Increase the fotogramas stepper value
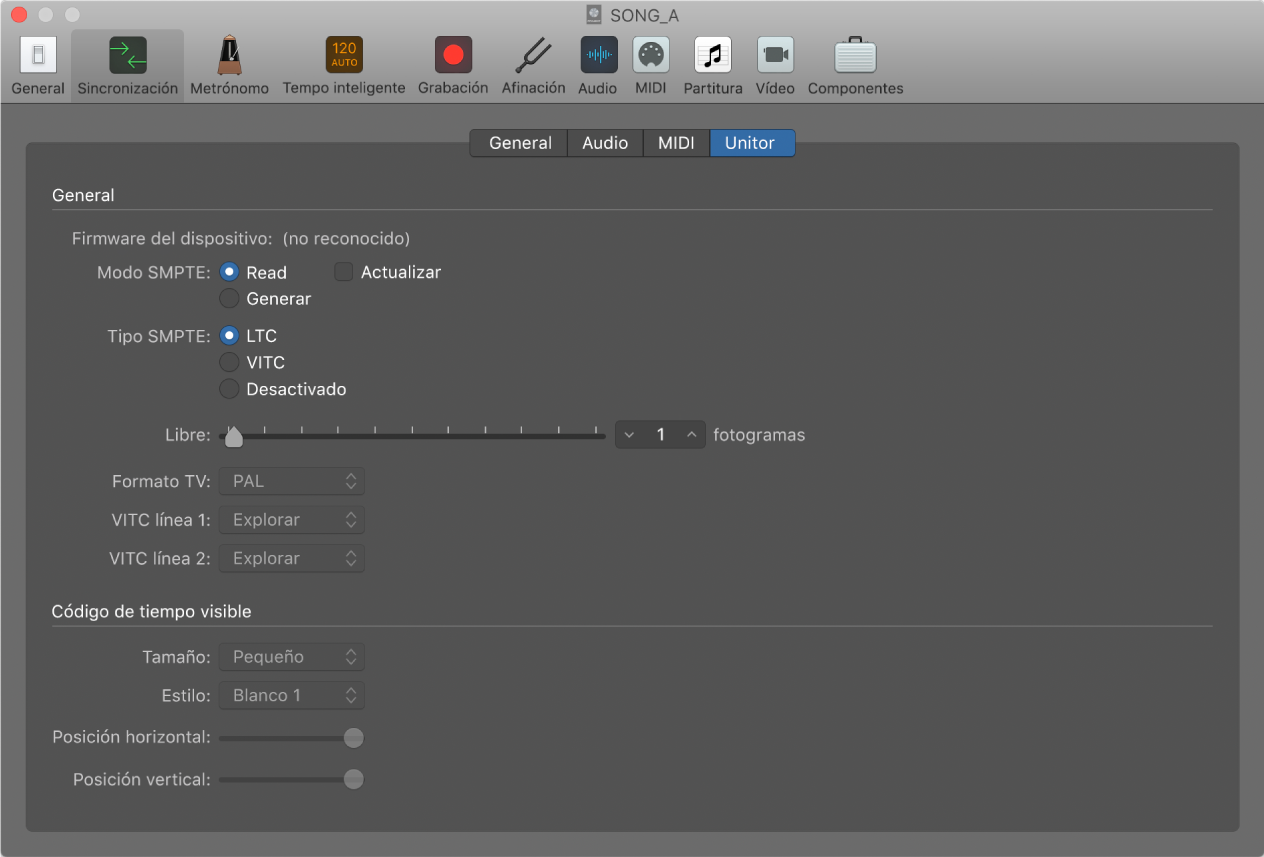Screen dimensions: 1264x857 [x=691, y=435]
